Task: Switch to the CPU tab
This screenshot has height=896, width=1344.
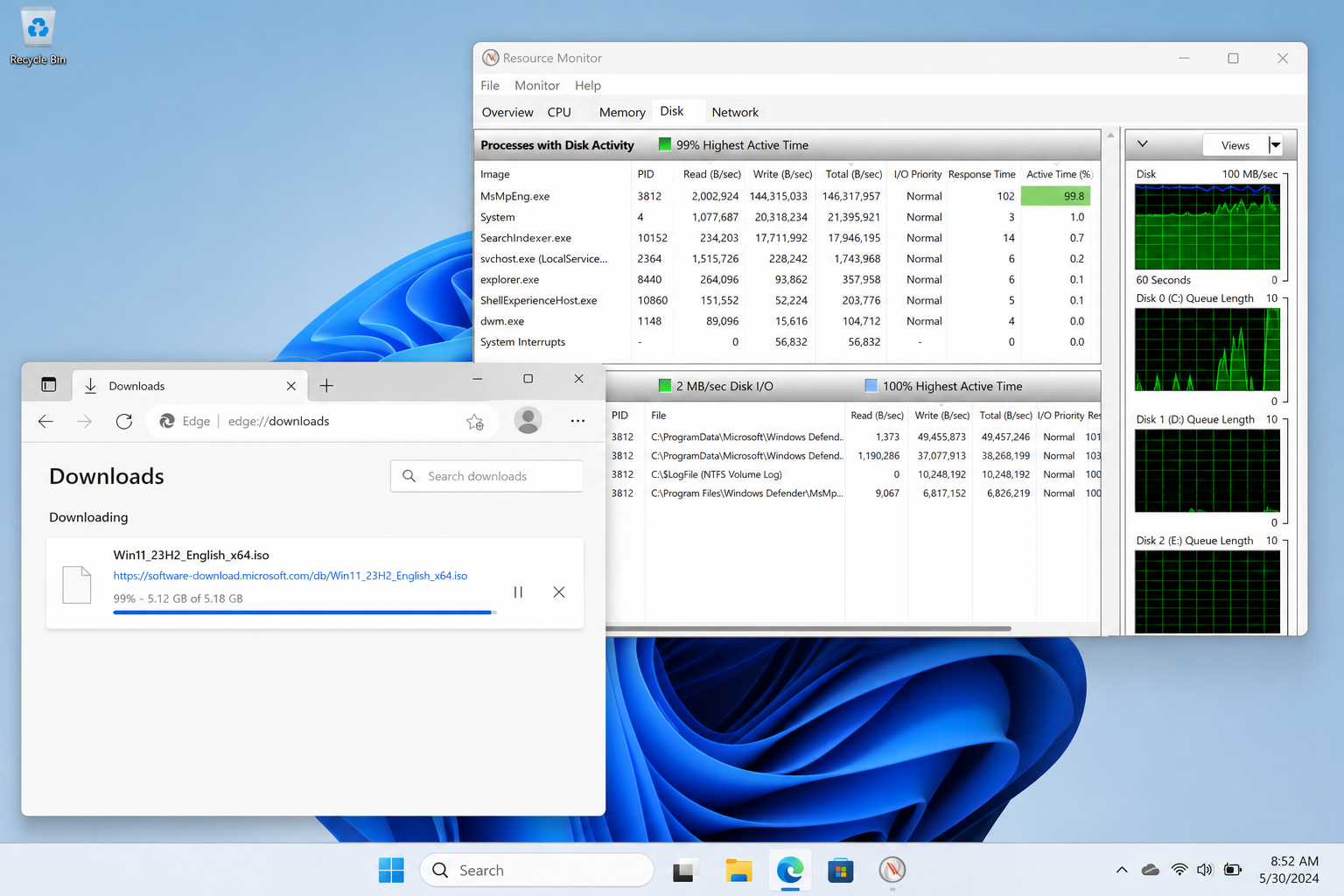Action: click(x=559, y=112)
